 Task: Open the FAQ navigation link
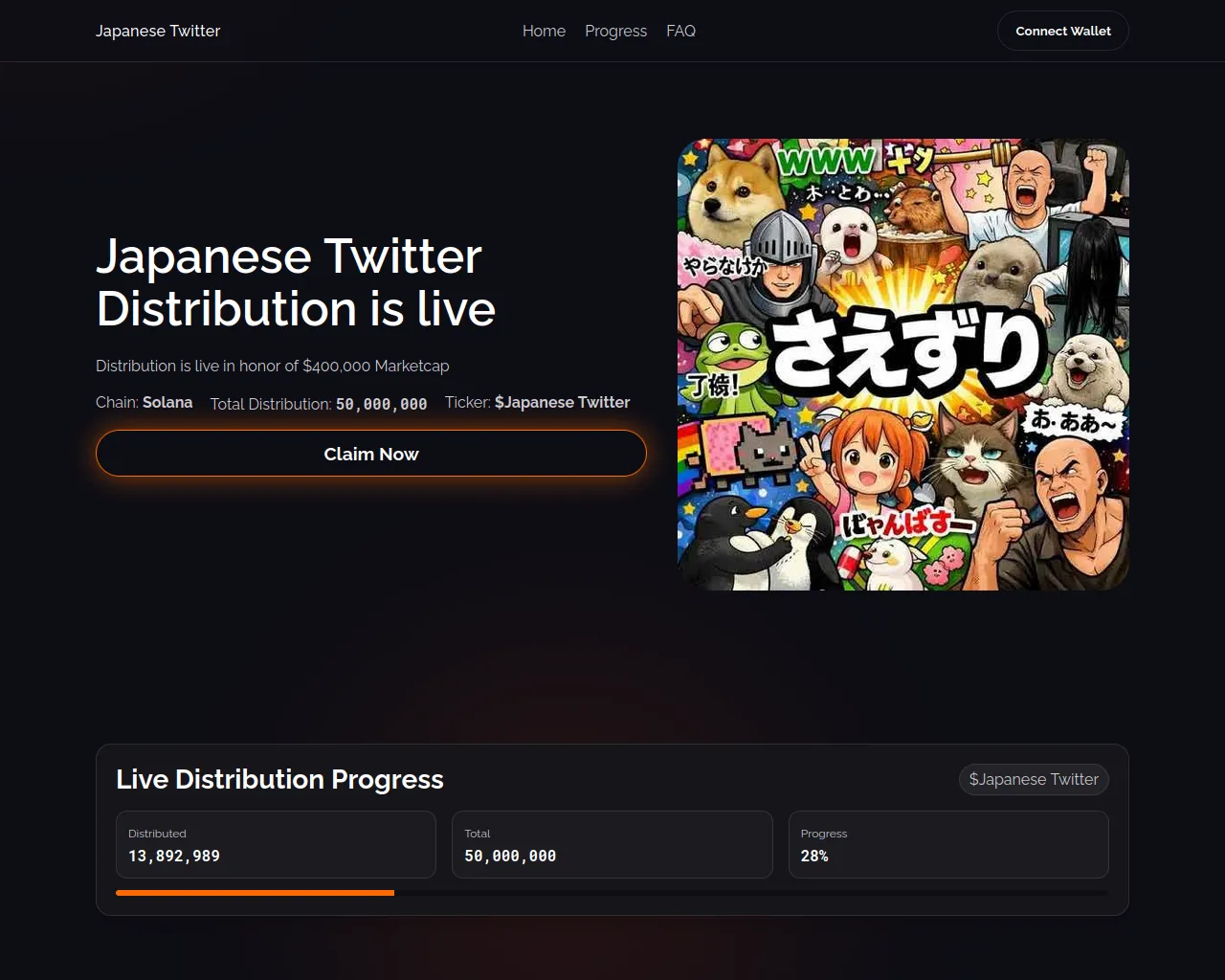(x=680, y=31)
